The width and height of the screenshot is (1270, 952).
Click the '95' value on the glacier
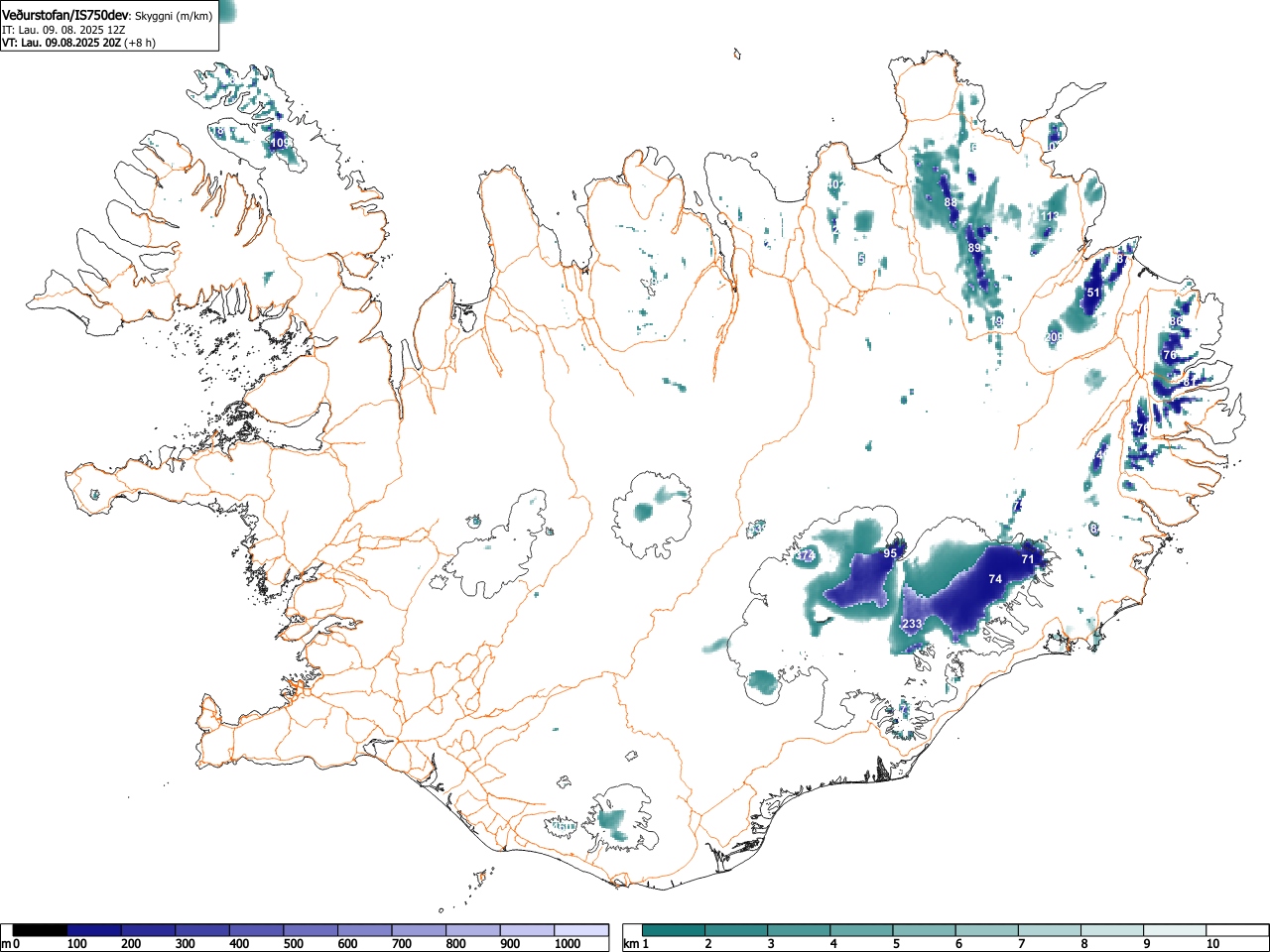point(890,553)
